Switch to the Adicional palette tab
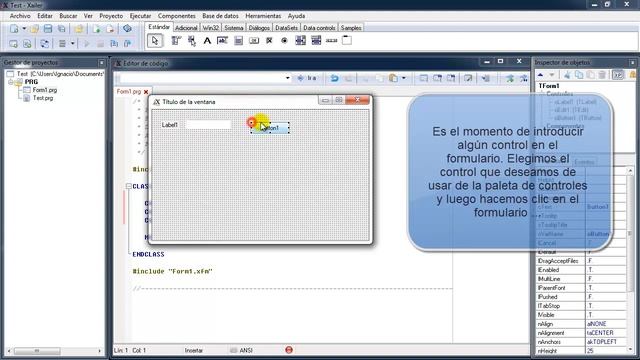640x360 pixels. tap(186, 28)
